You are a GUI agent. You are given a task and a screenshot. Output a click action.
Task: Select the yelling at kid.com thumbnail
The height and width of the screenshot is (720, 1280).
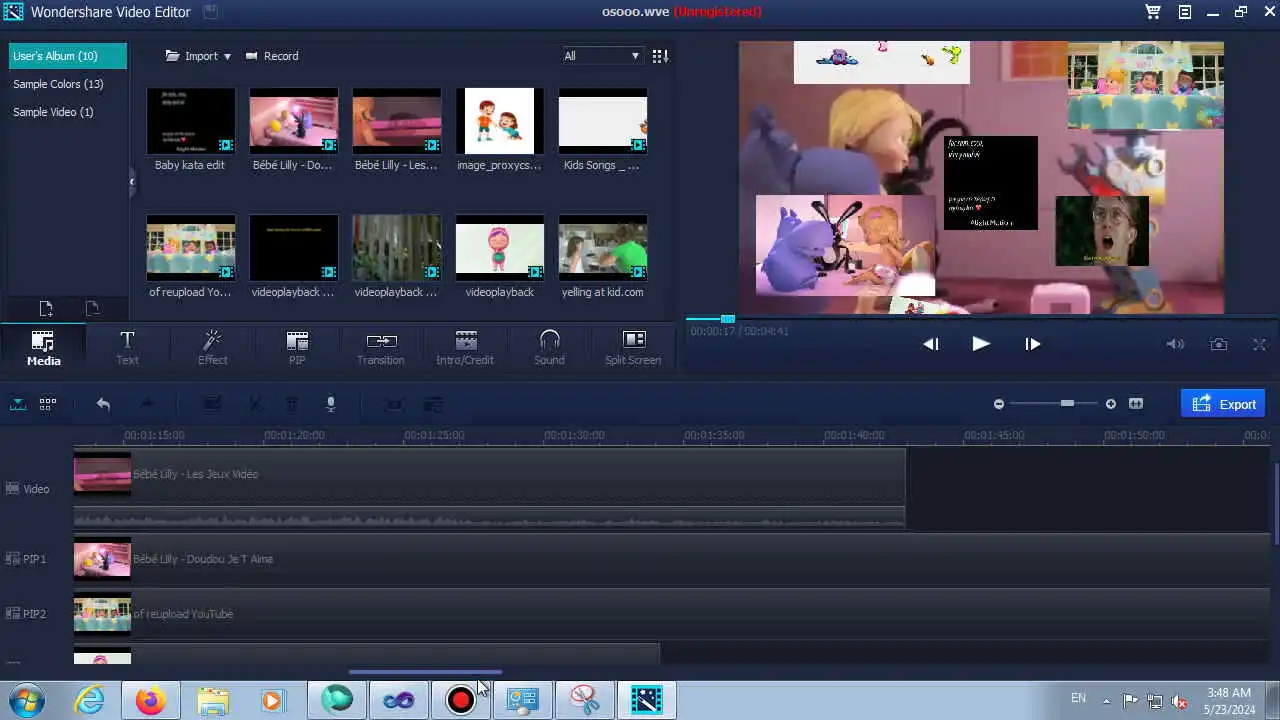click(602, 248)
